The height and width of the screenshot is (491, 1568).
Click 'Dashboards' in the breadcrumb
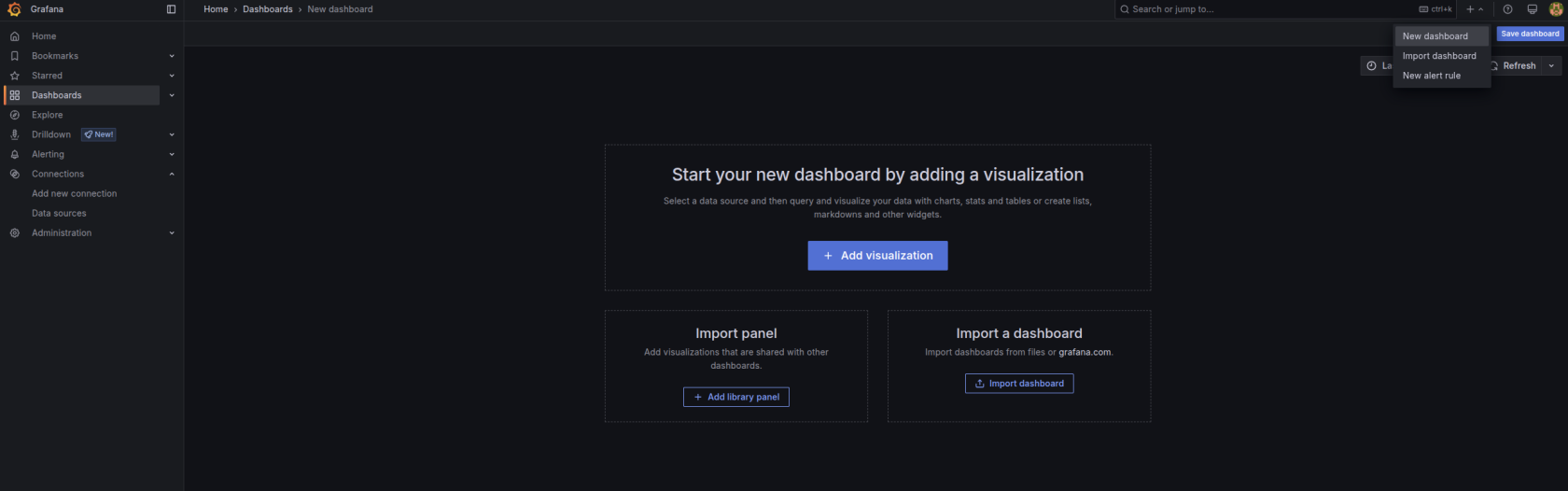point(268,9)
